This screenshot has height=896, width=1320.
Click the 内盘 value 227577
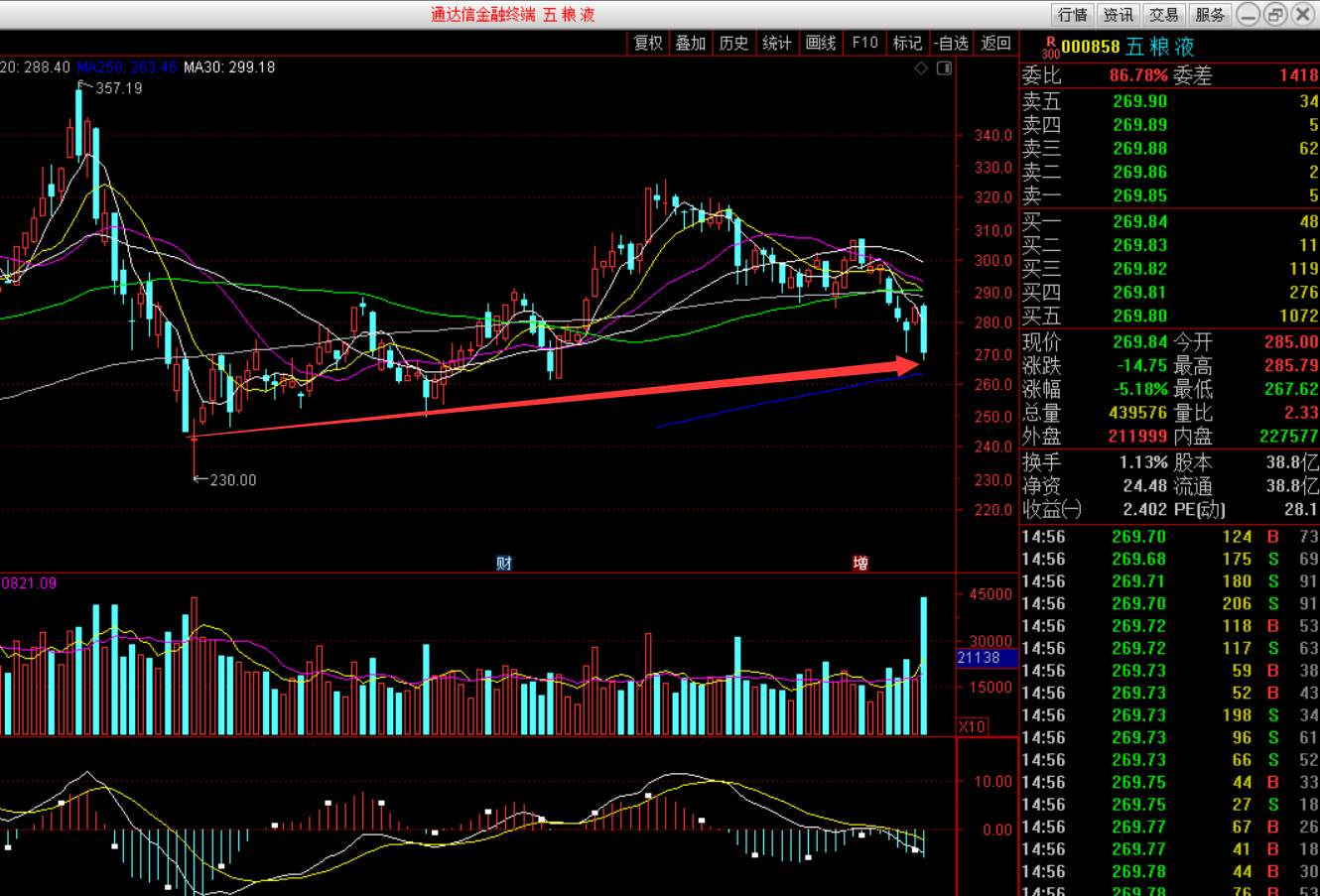(1289, 437)
